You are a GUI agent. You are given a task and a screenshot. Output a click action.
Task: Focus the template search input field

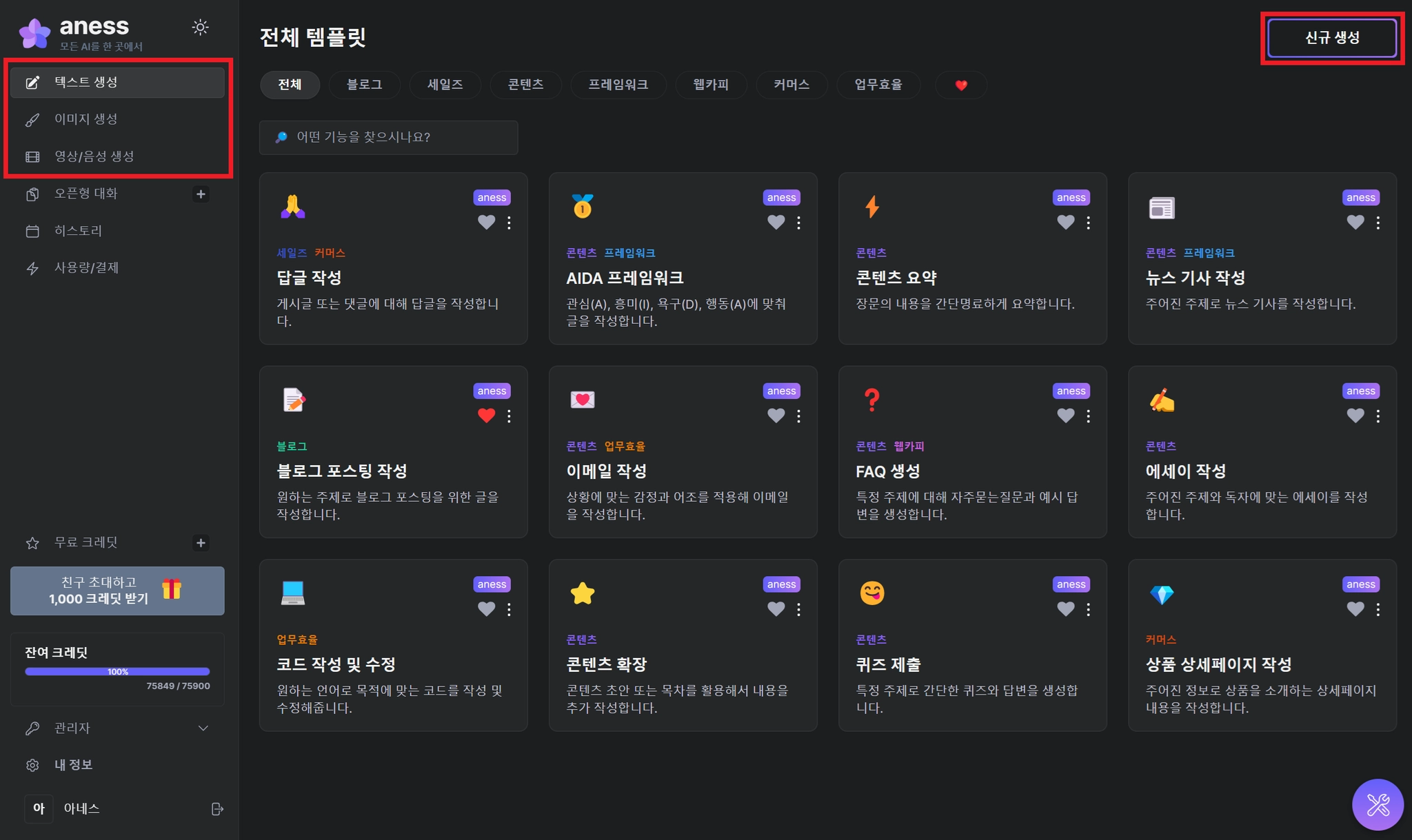pos(388,138)
